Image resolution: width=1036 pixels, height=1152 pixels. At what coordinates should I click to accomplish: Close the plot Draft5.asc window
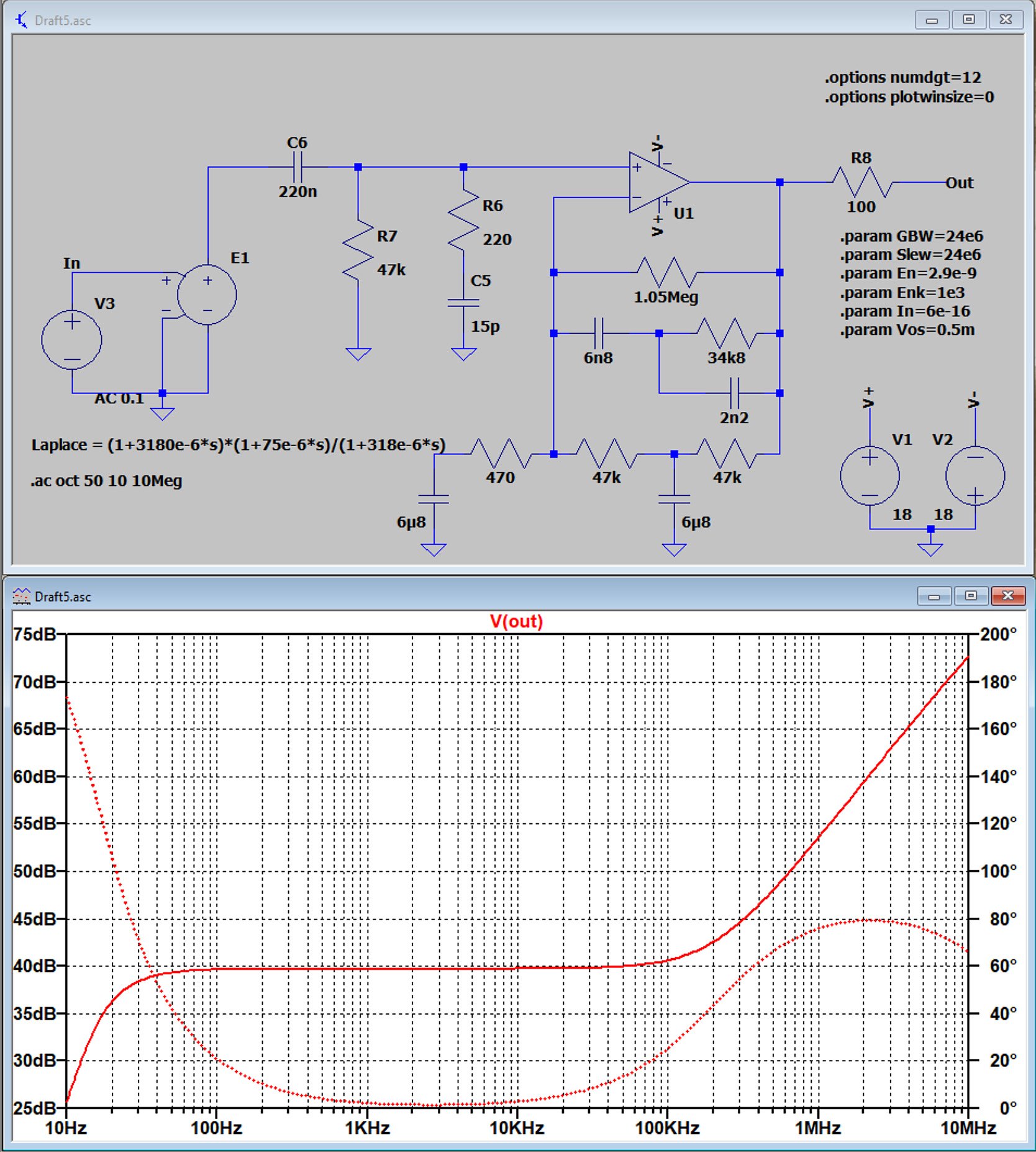tap(1008, 597)
